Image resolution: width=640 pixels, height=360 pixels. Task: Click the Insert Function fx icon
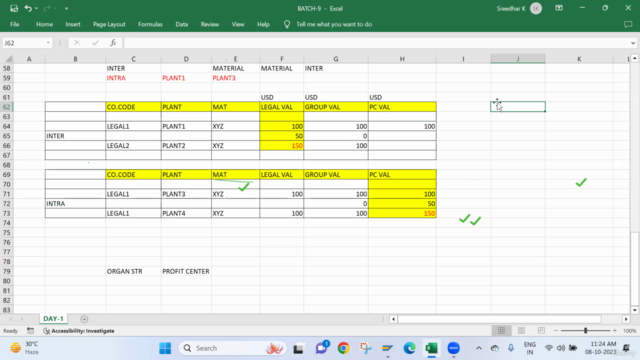[x=113, y=43]
